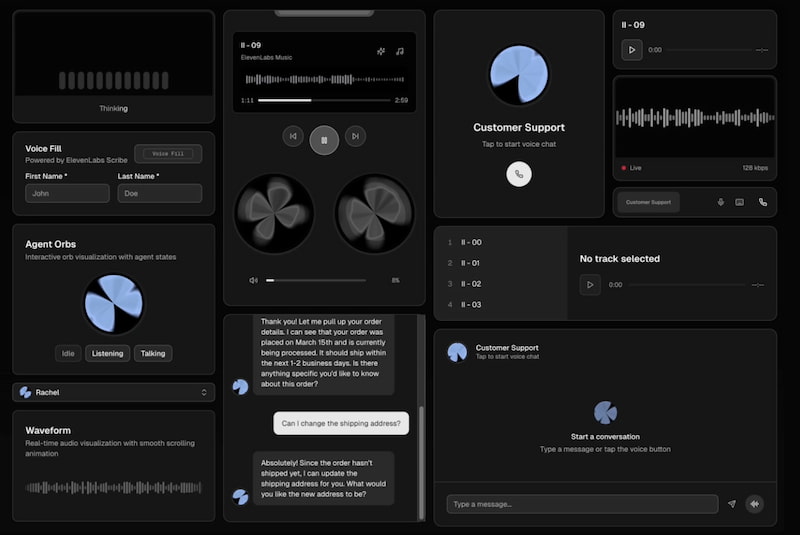Screen dimensions: 800x535
Task: Click the voice button beside message input
Action: [x=754, y=504]
